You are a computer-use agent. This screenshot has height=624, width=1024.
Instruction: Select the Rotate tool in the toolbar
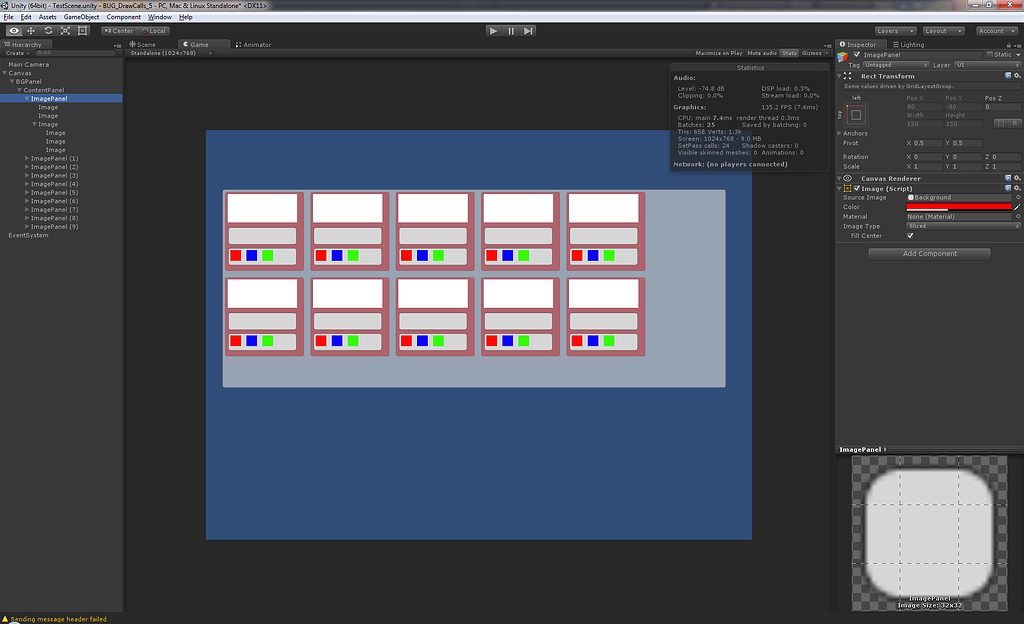click(x=47, y=30)
